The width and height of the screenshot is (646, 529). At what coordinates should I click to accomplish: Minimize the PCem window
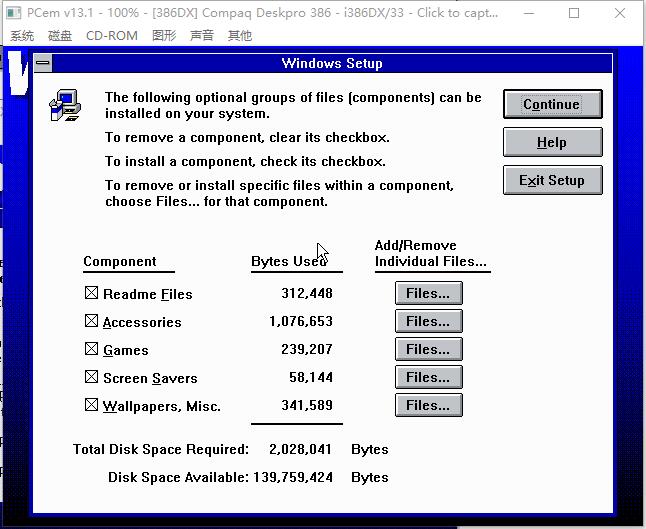coord(529,13)
